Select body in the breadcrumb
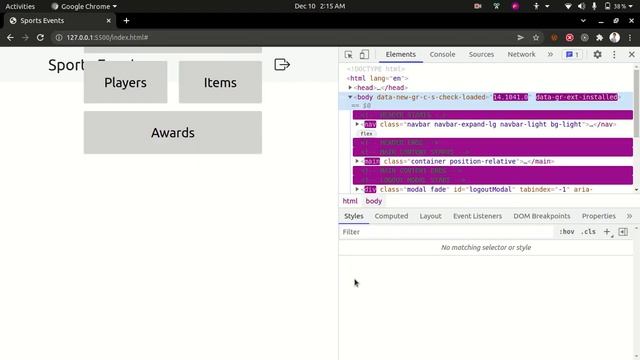Screen dimensions: 640x360 [x=373, y=201]
